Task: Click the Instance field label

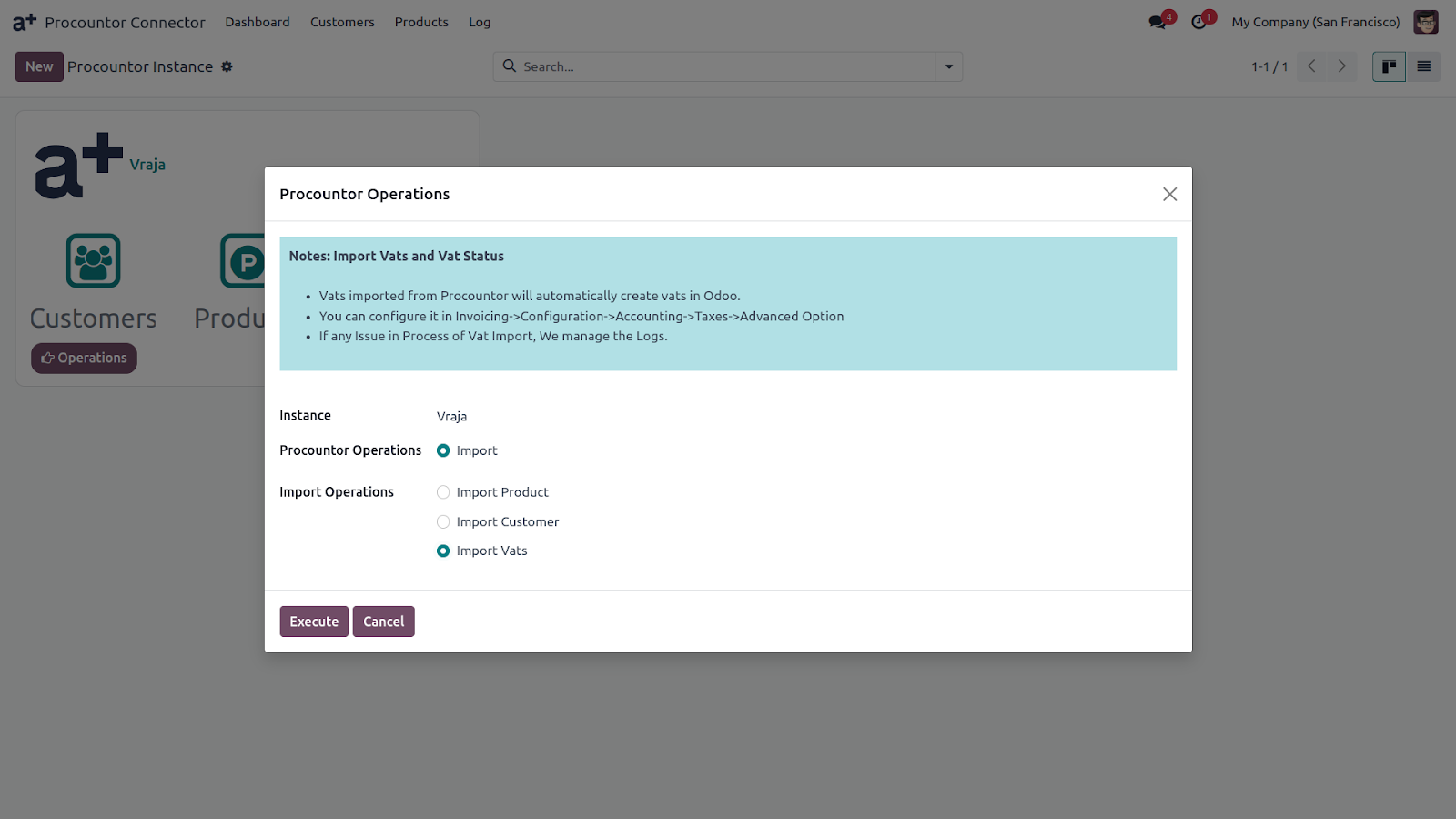Action: [305, 415]
